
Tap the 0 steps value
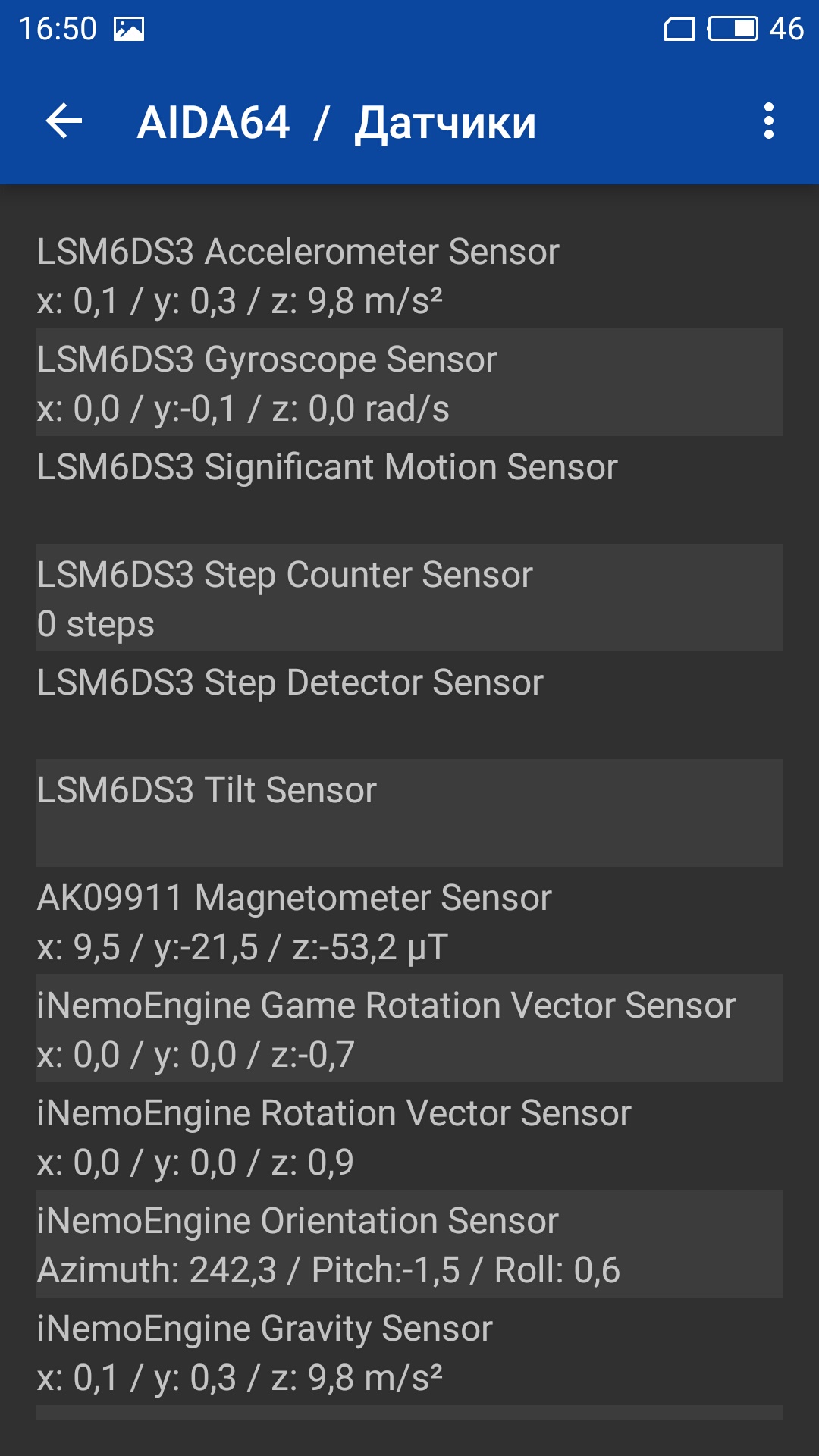pos(96,625)
